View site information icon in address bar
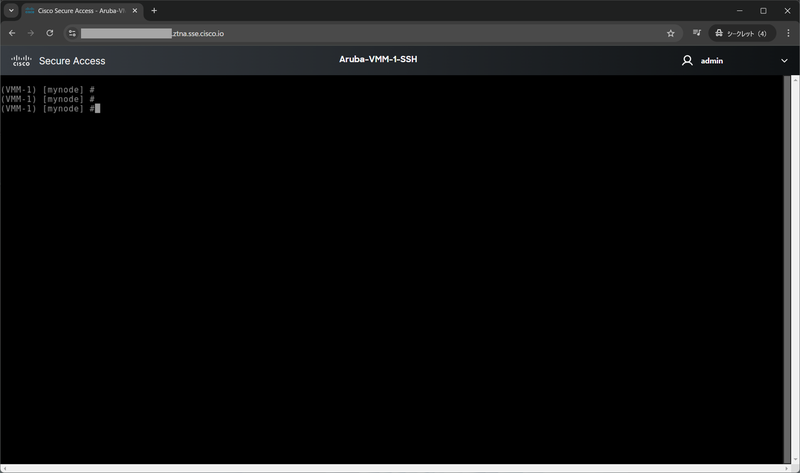The width and height of the screenshot is (800, 473). point(72,33)
